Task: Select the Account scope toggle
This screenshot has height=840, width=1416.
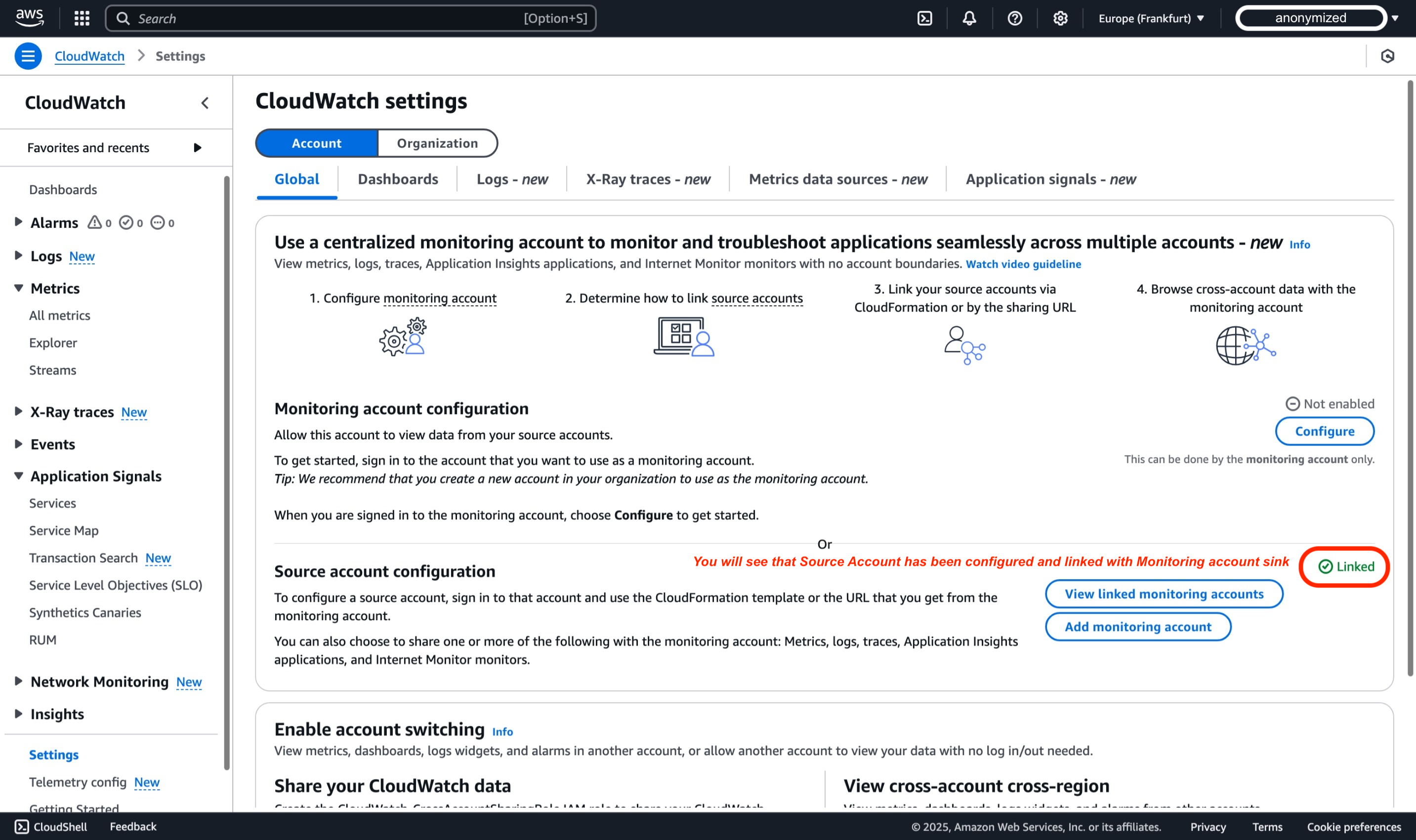Action: click(x=316, y=143)
